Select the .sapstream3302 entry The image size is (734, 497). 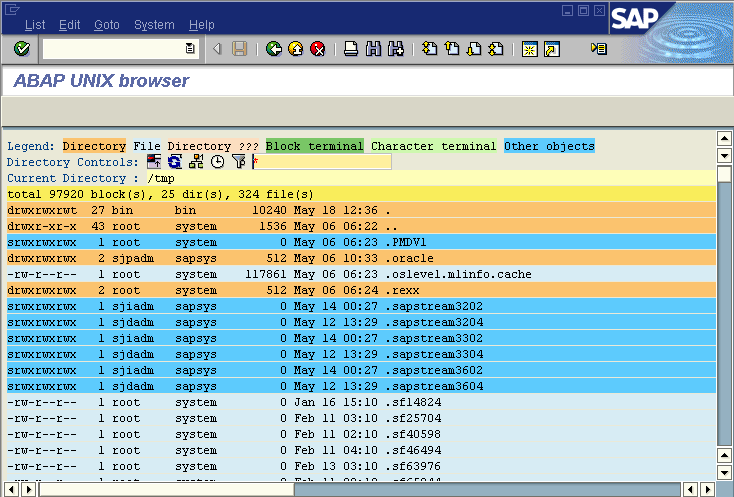361,338
